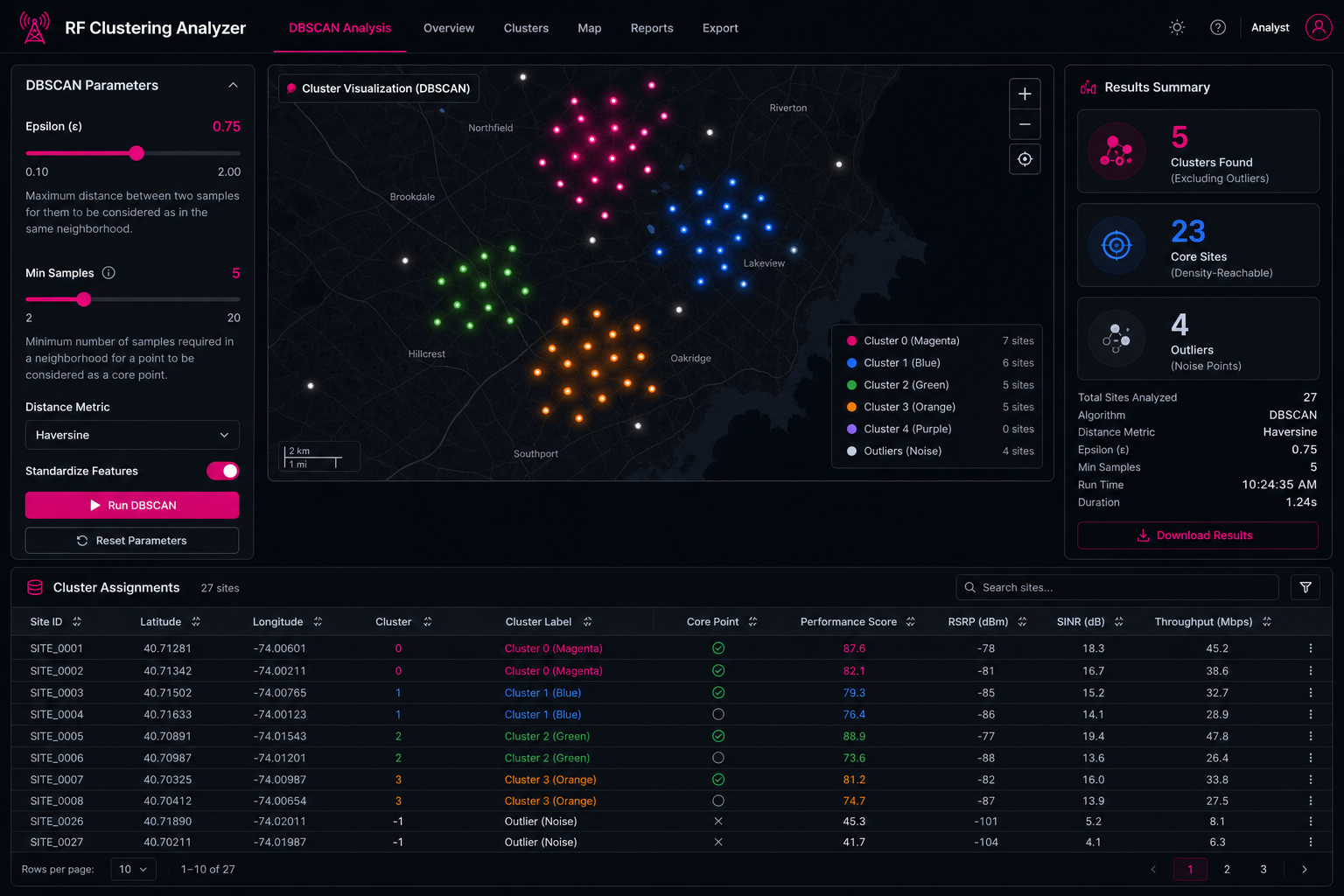
Task: Open the Clusters tab
Action: coord(526,28)
